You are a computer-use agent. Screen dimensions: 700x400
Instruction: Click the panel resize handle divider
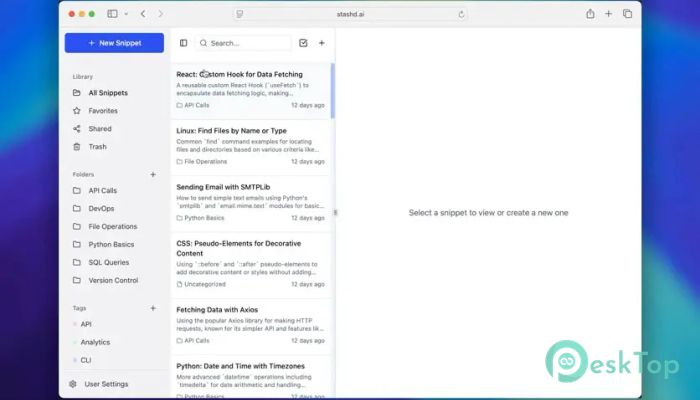(335, 212)
